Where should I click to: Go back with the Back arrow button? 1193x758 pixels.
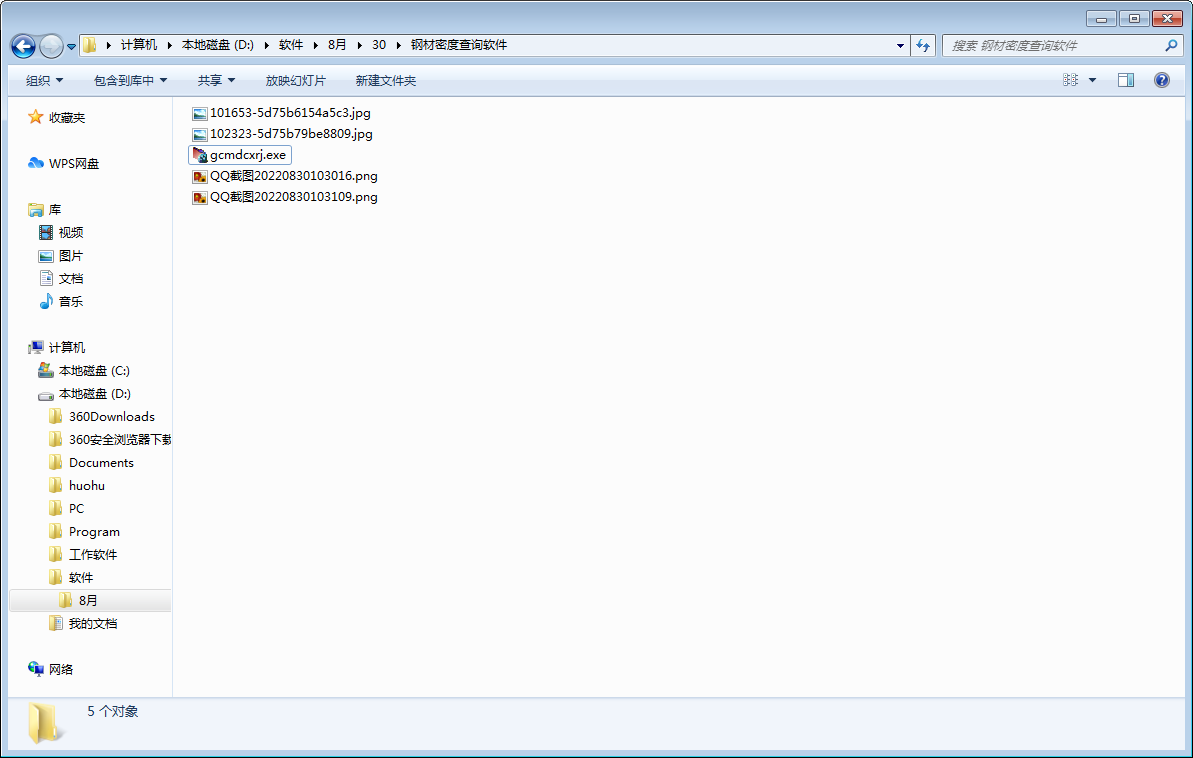24,46
